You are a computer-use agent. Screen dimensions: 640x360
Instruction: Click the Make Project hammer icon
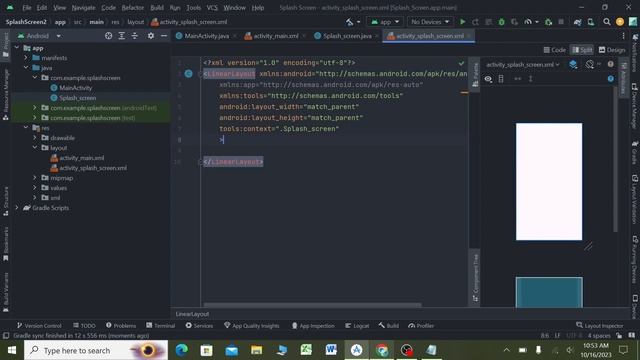pos(350,22)
